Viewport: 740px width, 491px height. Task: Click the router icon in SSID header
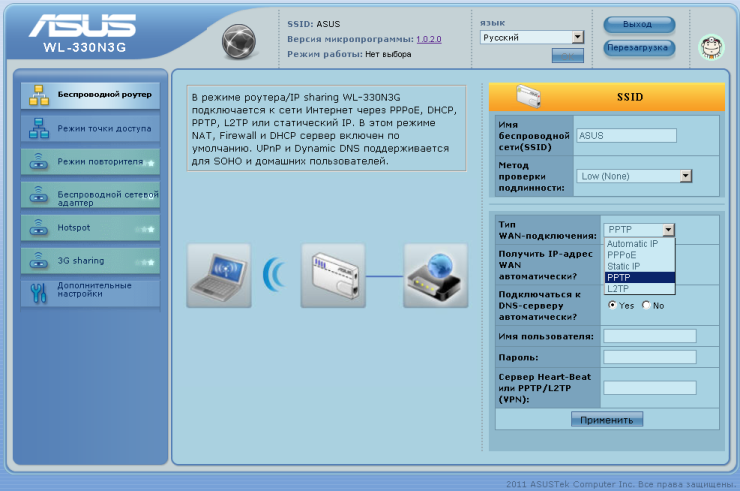(528, 96)
